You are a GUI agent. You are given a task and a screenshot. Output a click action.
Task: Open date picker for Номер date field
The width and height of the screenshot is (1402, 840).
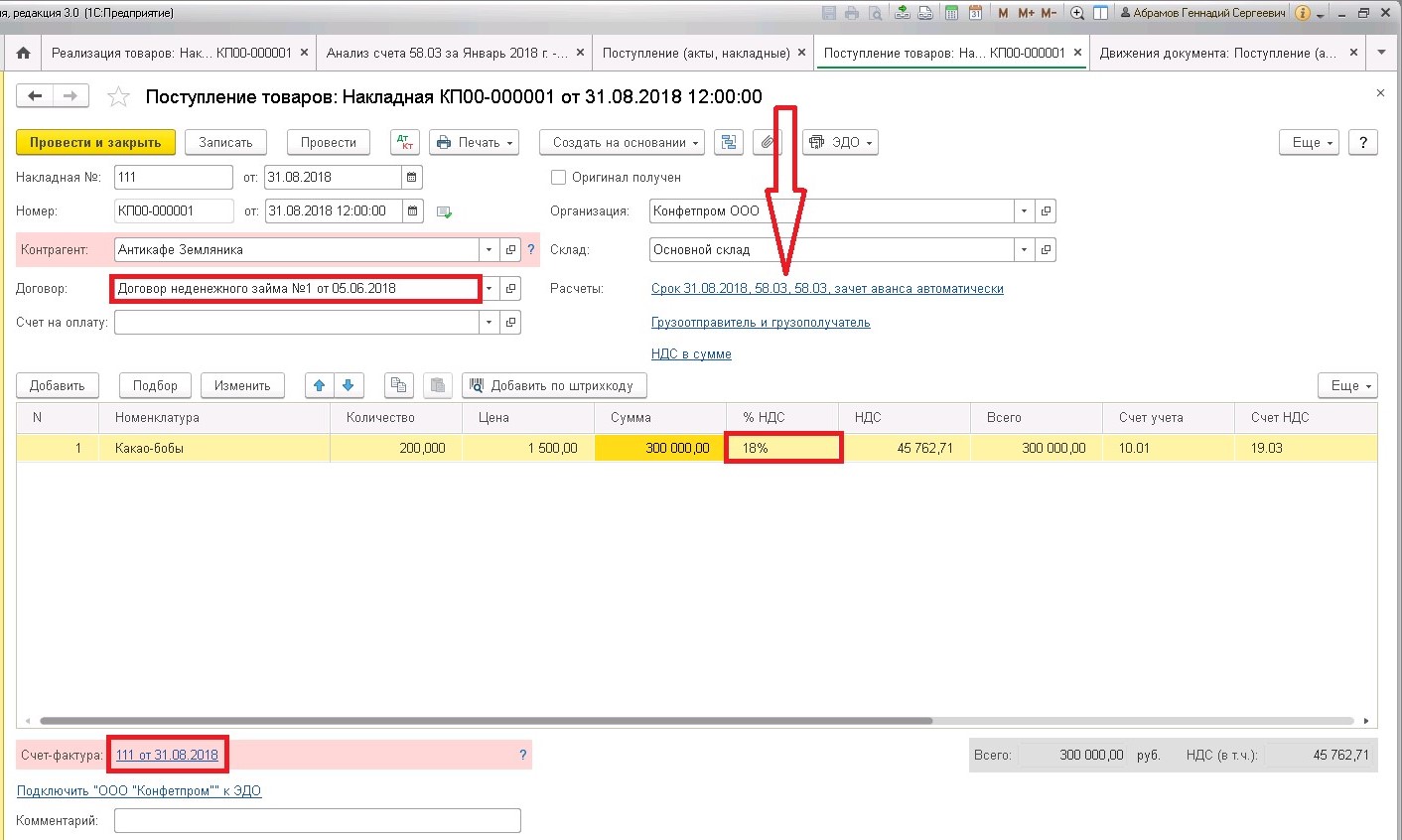[x=412, y=210]
